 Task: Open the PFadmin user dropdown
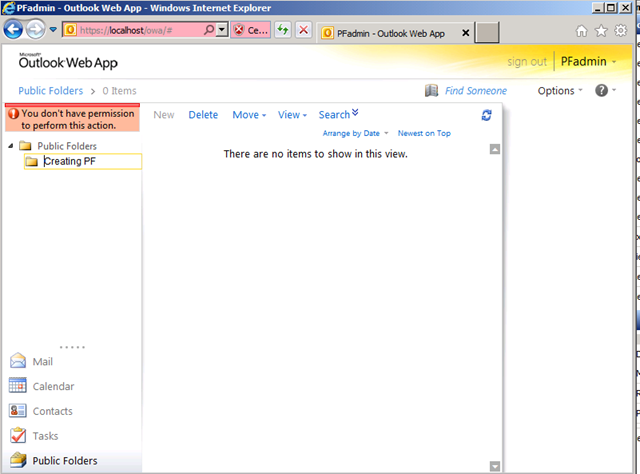588,62
